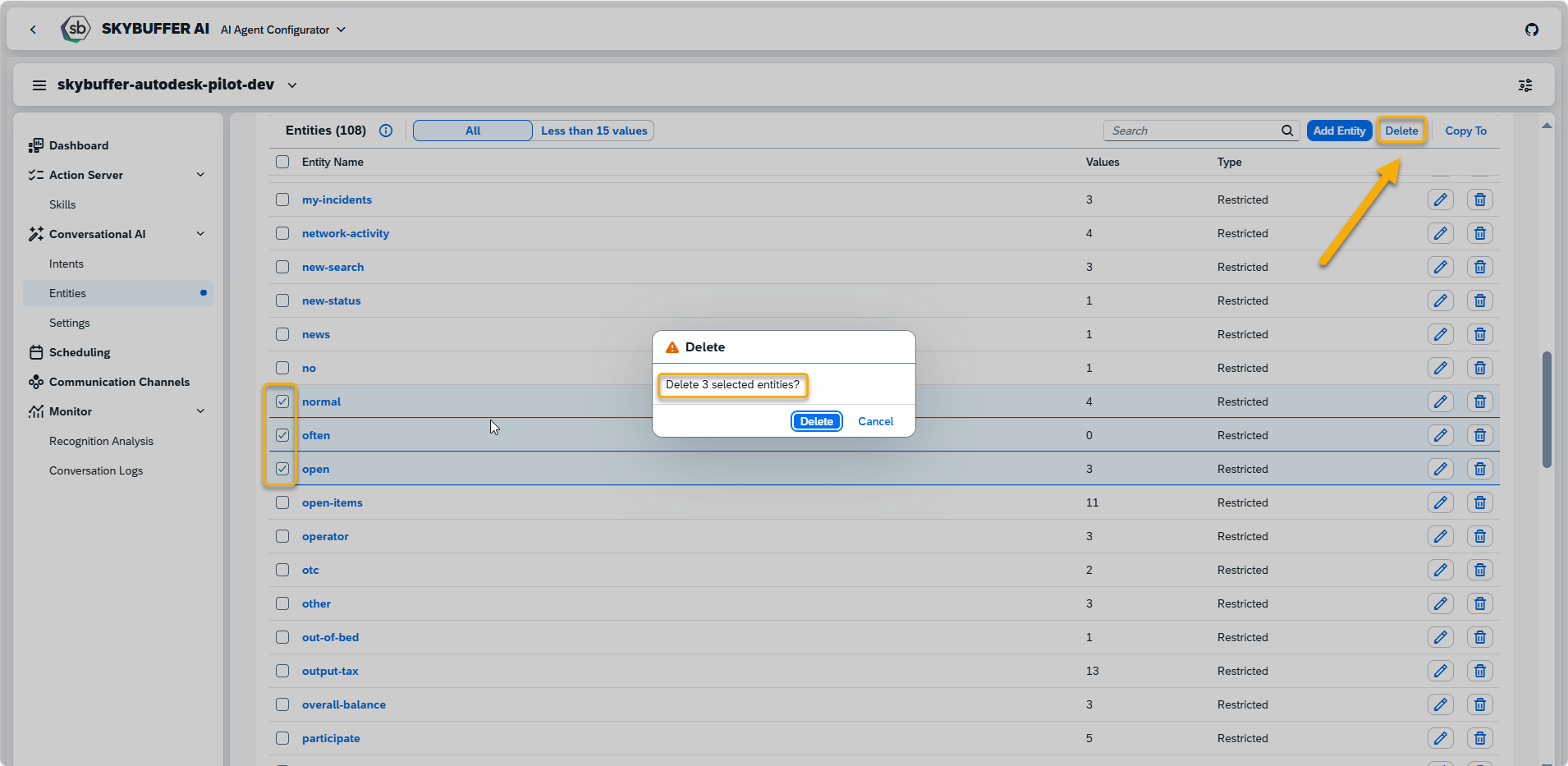Edit the my-incidents entity with pencil icon
The height and width of the screenshot is (766, 1568).
pos(1440,200)
